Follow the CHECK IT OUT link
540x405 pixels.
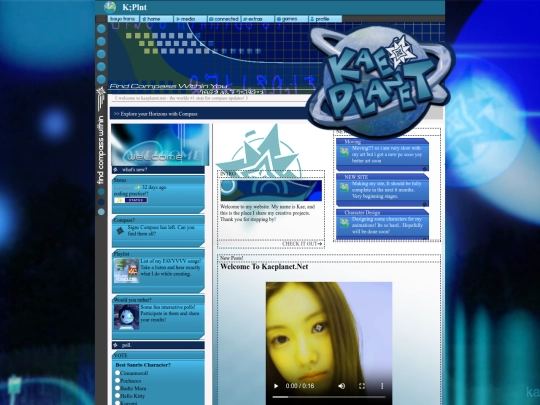302,244
